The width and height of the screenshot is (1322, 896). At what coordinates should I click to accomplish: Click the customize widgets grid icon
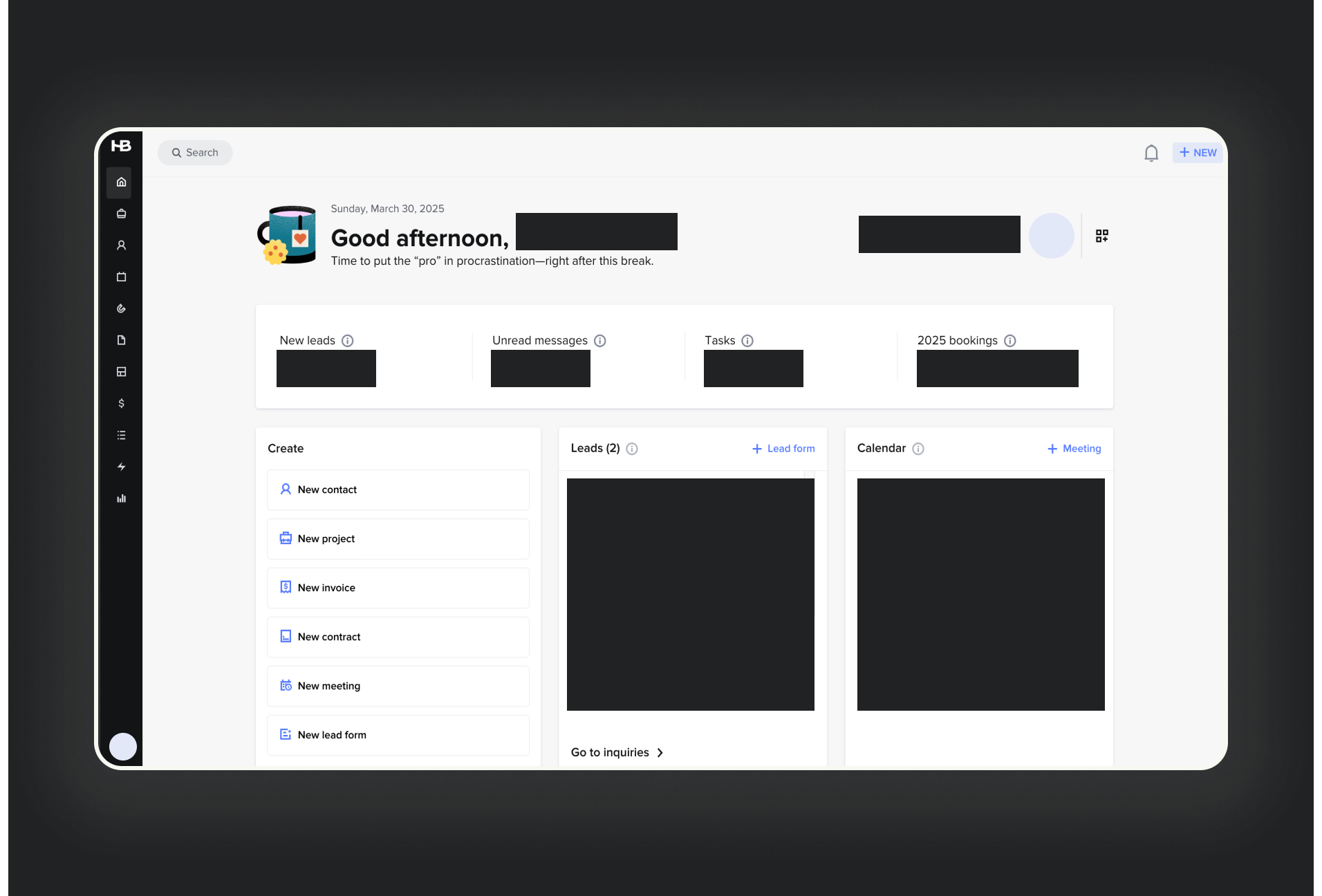click(x=1102, y=236)
